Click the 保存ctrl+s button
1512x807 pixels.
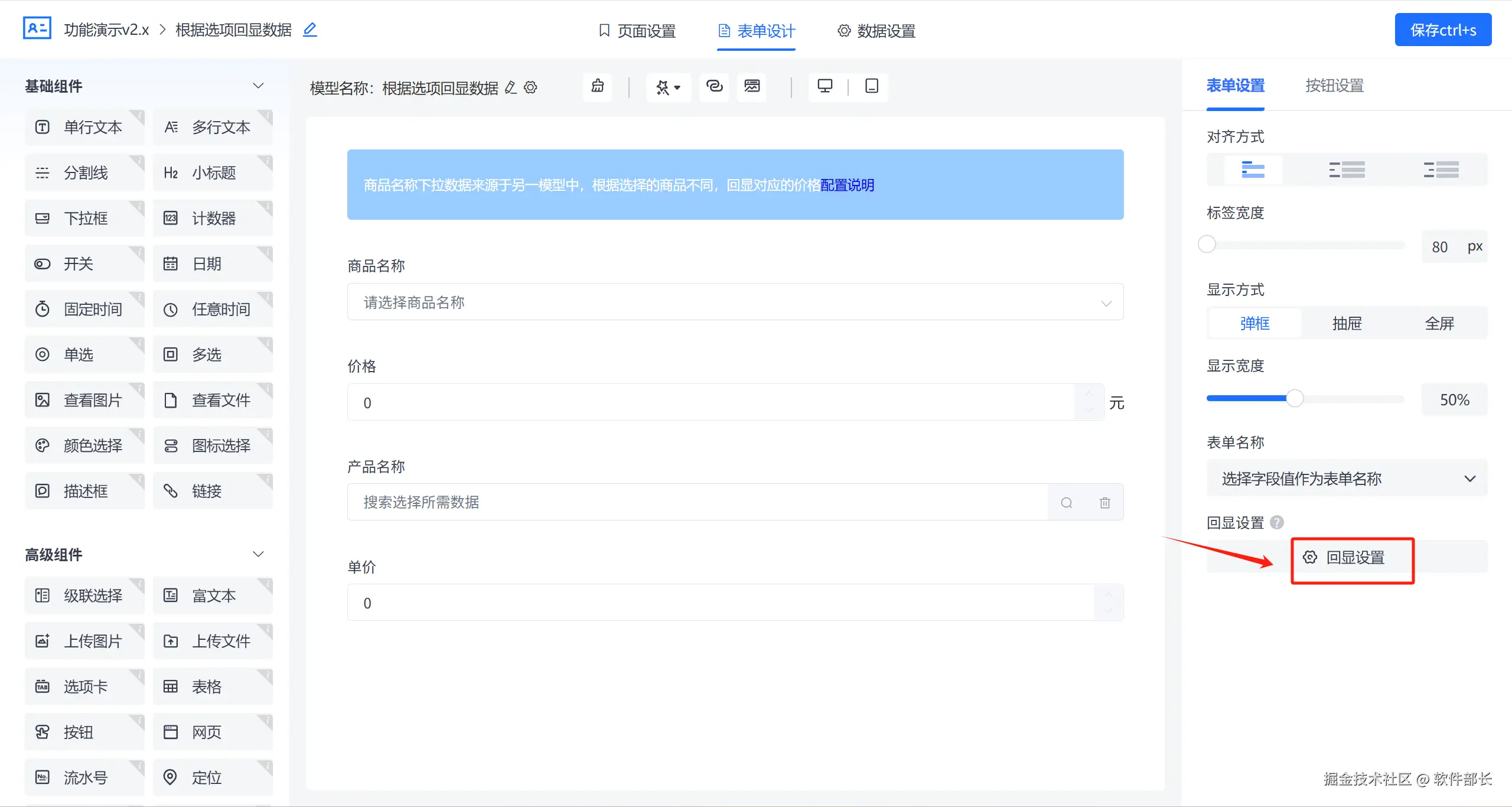point(1442,30)
